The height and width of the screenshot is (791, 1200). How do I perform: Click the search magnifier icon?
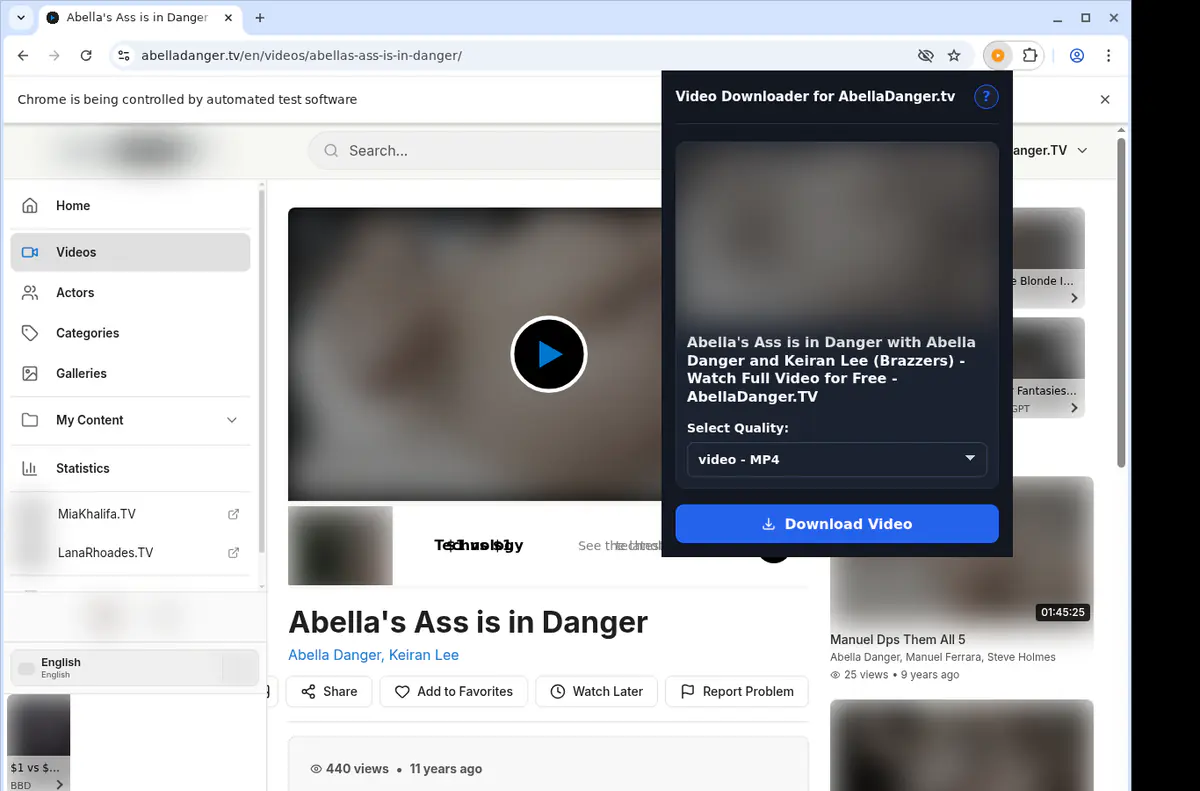331,151
